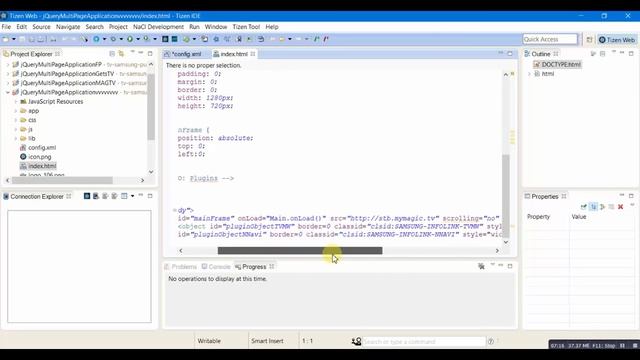Toggle Show Advanced Properties in Properties panel
Screen dimensions: 640x360
602,207
